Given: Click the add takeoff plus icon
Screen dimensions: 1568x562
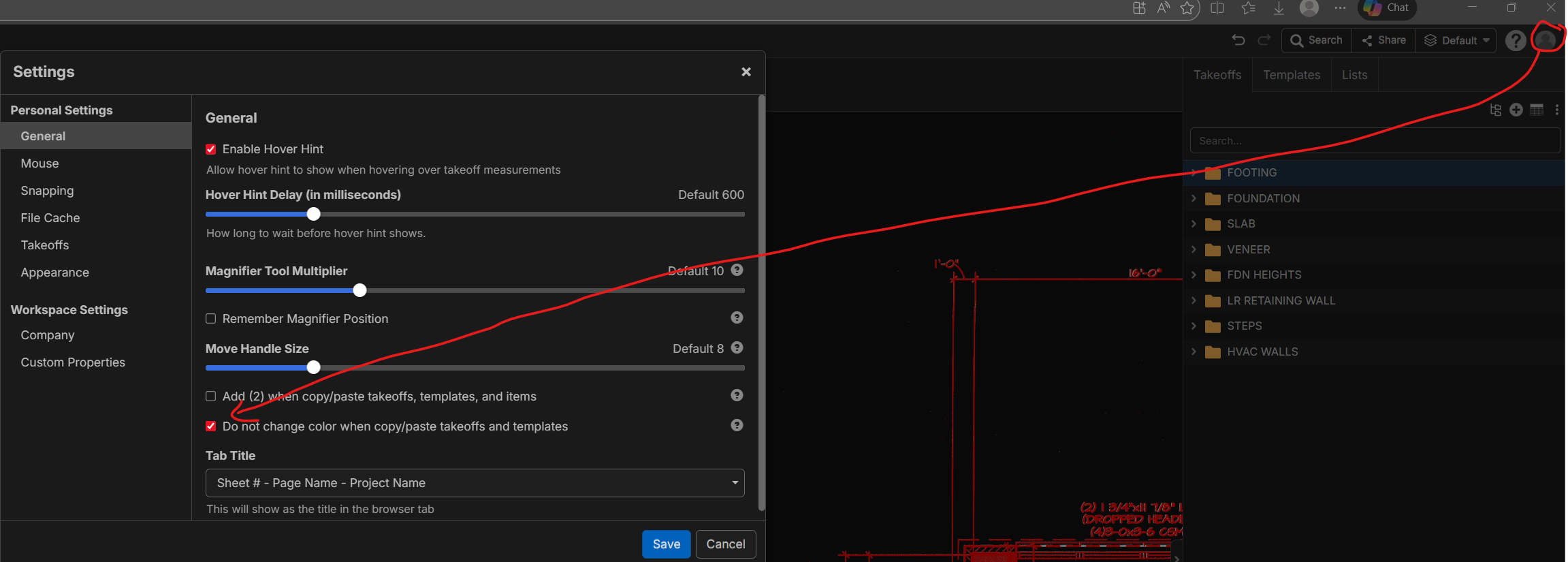Looking at the screenshot, I should tap(1516, 110).
